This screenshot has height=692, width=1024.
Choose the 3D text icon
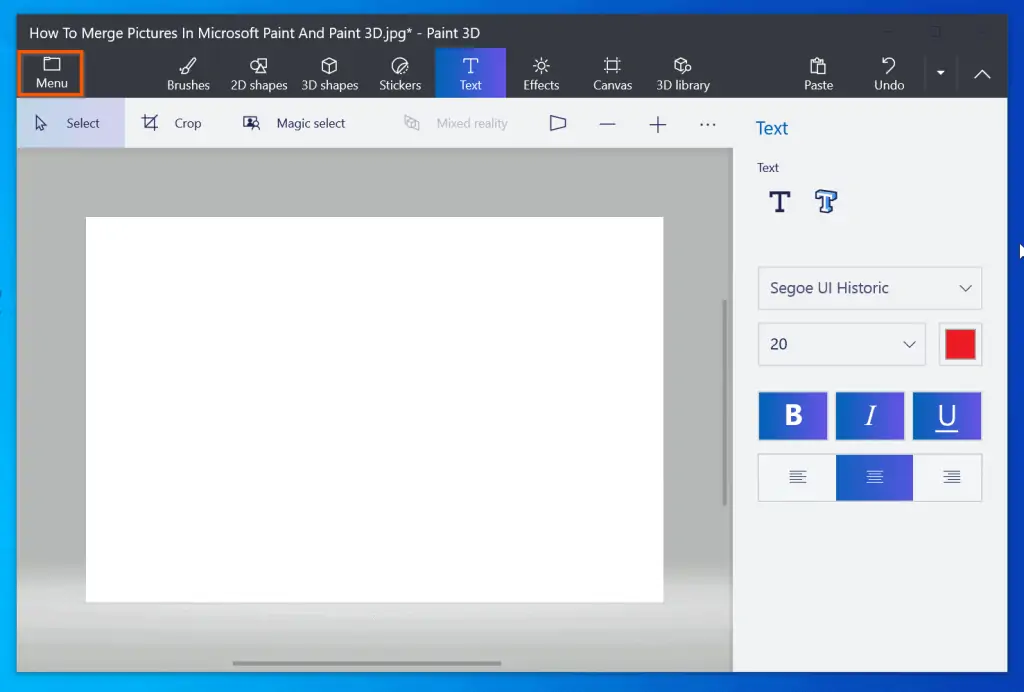(825, 202)
